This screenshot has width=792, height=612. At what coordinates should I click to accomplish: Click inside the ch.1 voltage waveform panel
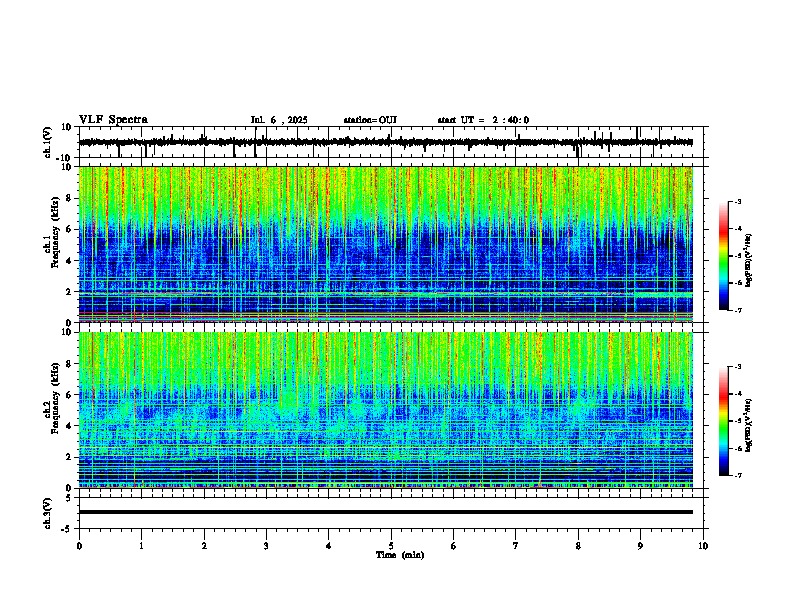(x=391, y=142)
